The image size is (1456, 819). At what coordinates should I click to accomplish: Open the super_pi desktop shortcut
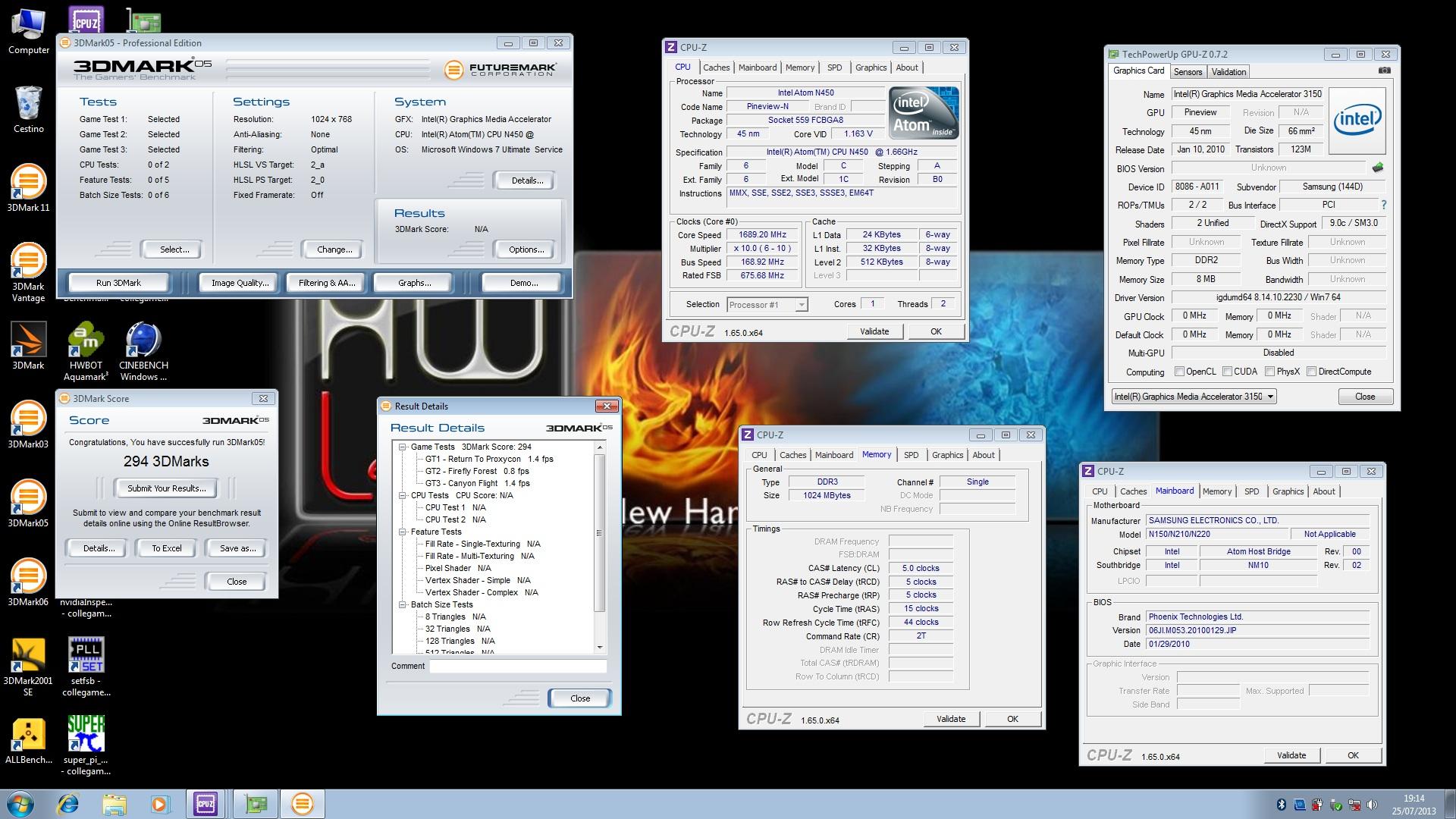point(86,745)
